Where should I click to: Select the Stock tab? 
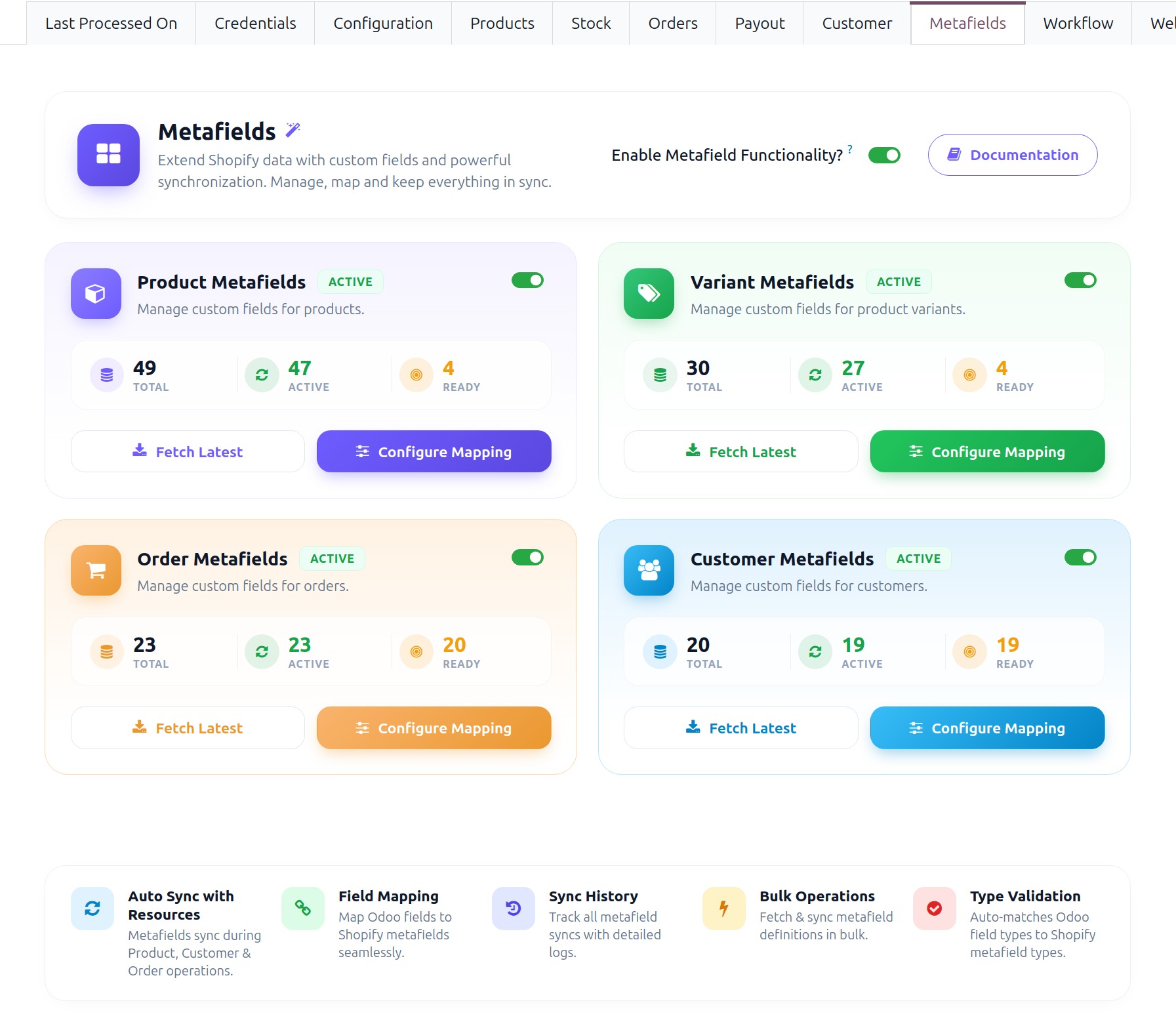tap(591, 23)
